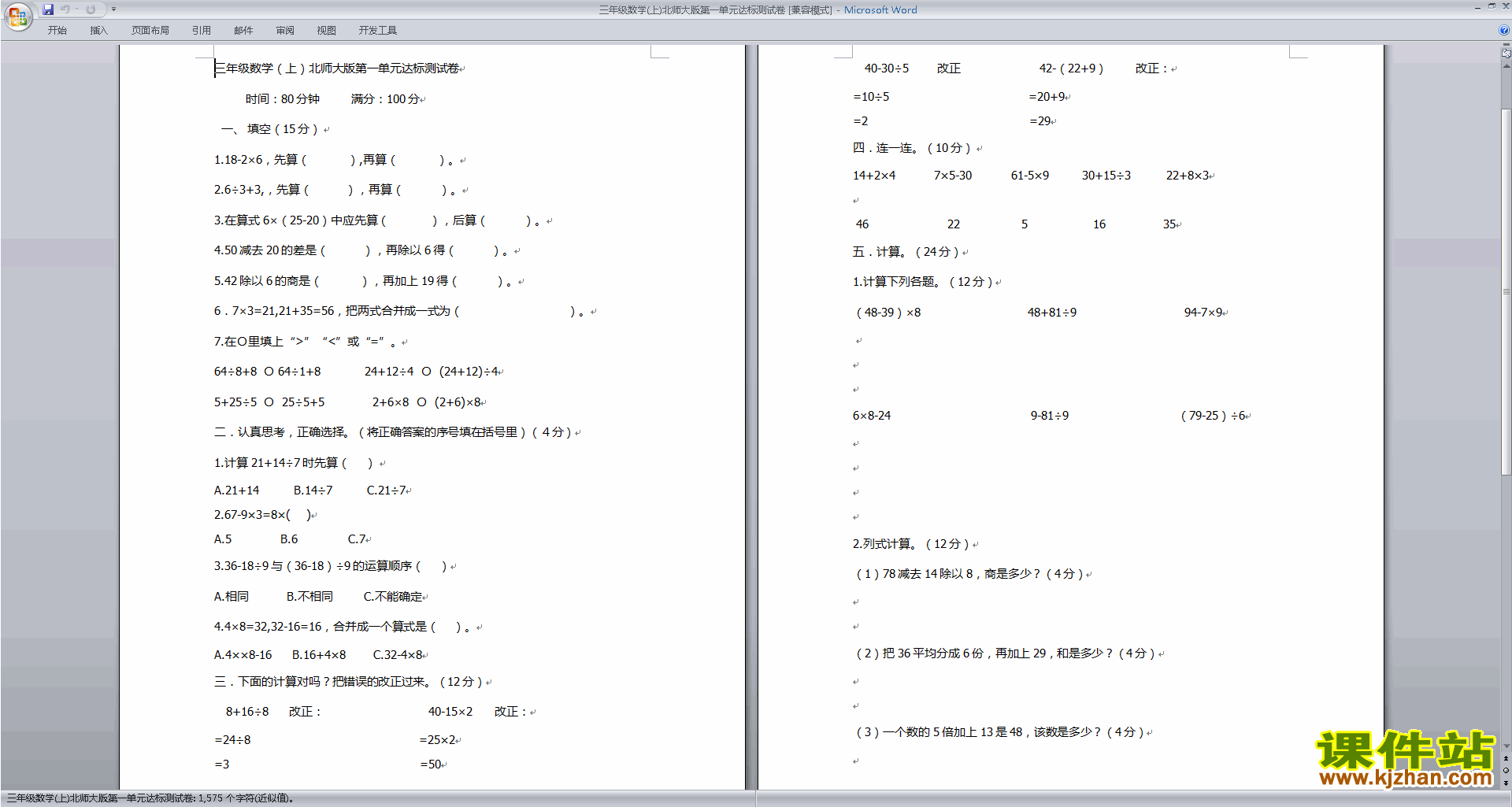The image size is (1512, 807).
Task: Click the expression 8+16÷8 on the left page
Action: point(247,712)
